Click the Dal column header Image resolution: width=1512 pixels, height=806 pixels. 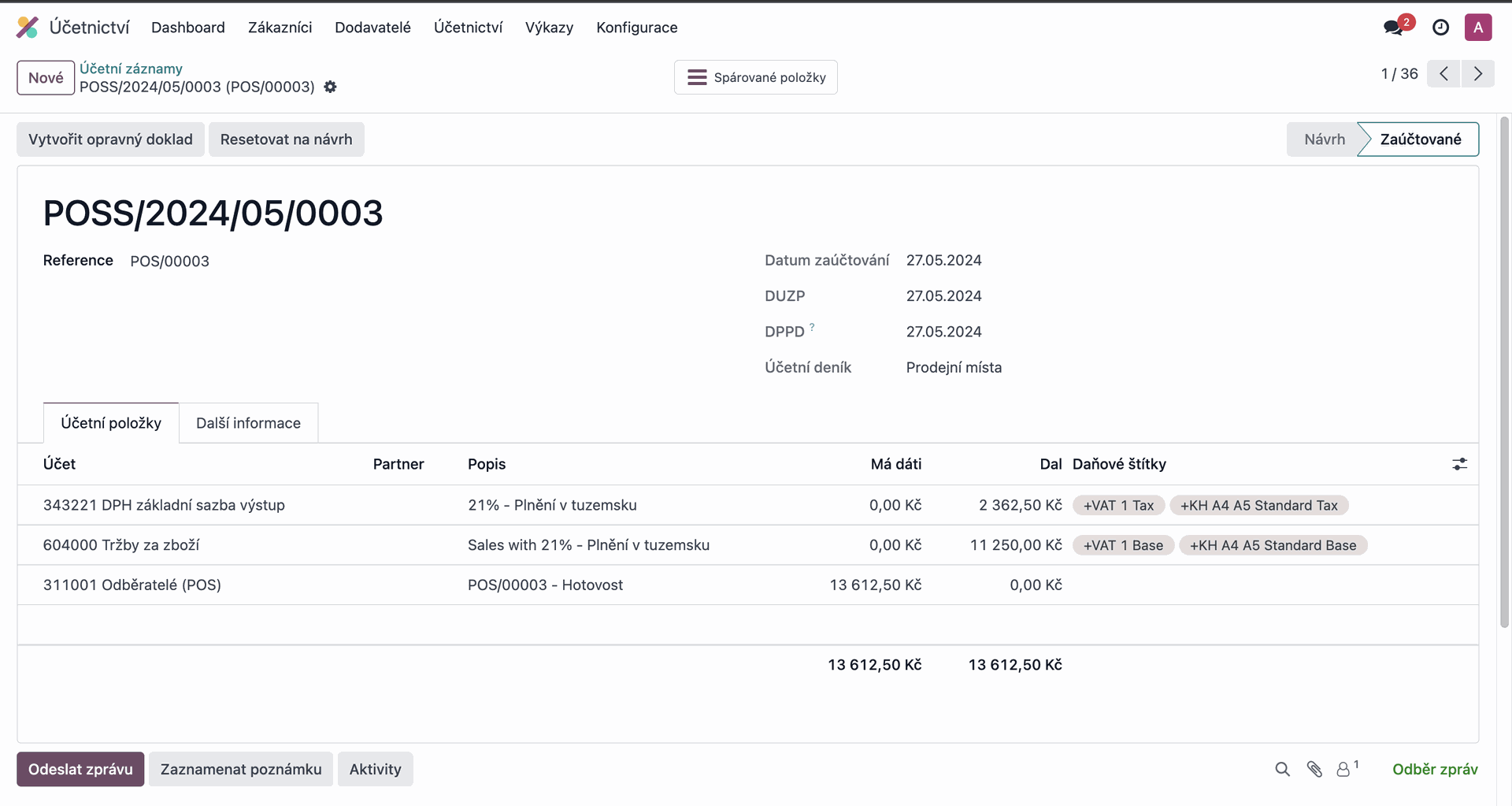1051,464
